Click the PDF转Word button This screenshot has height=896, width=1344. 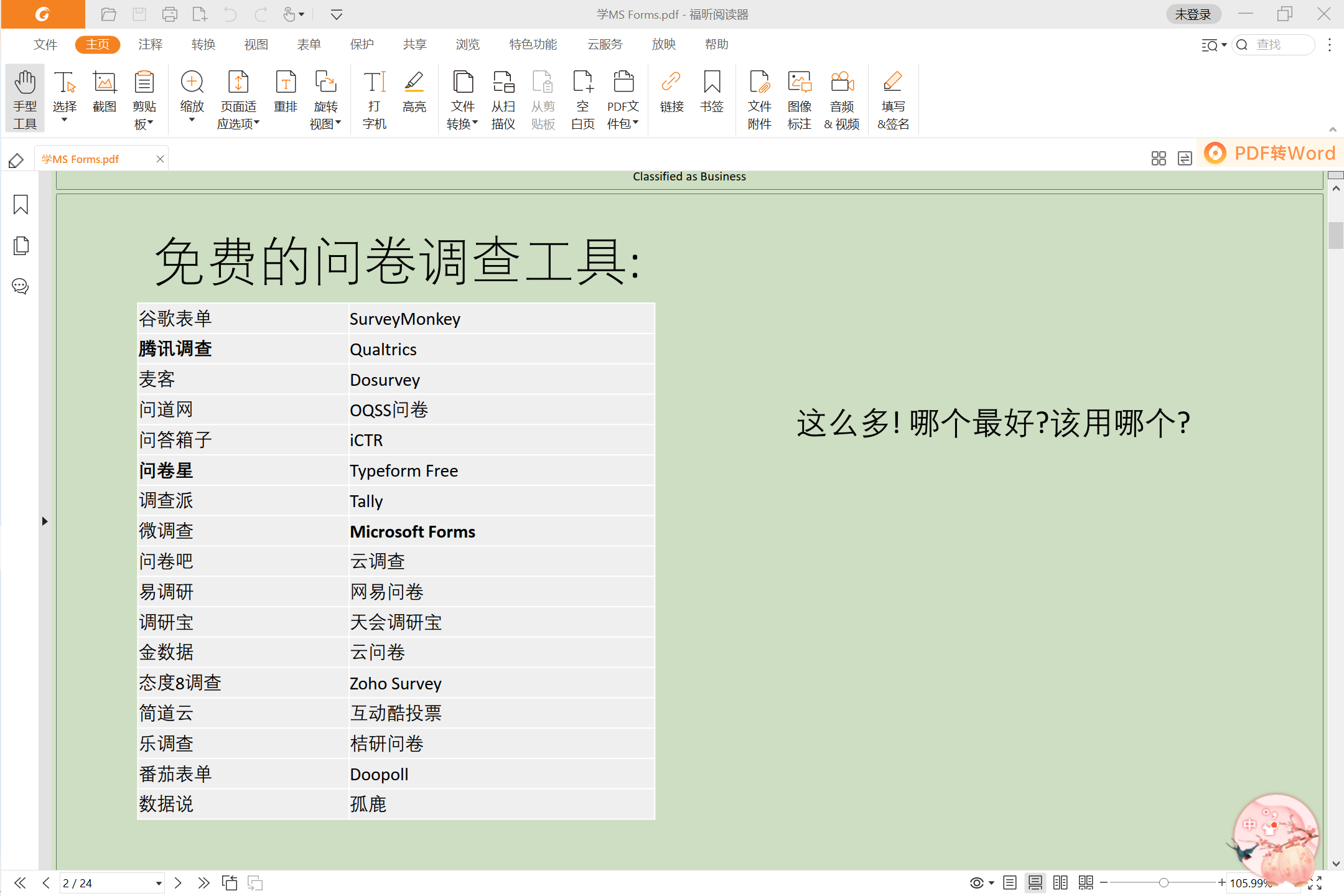[1271, 153]
